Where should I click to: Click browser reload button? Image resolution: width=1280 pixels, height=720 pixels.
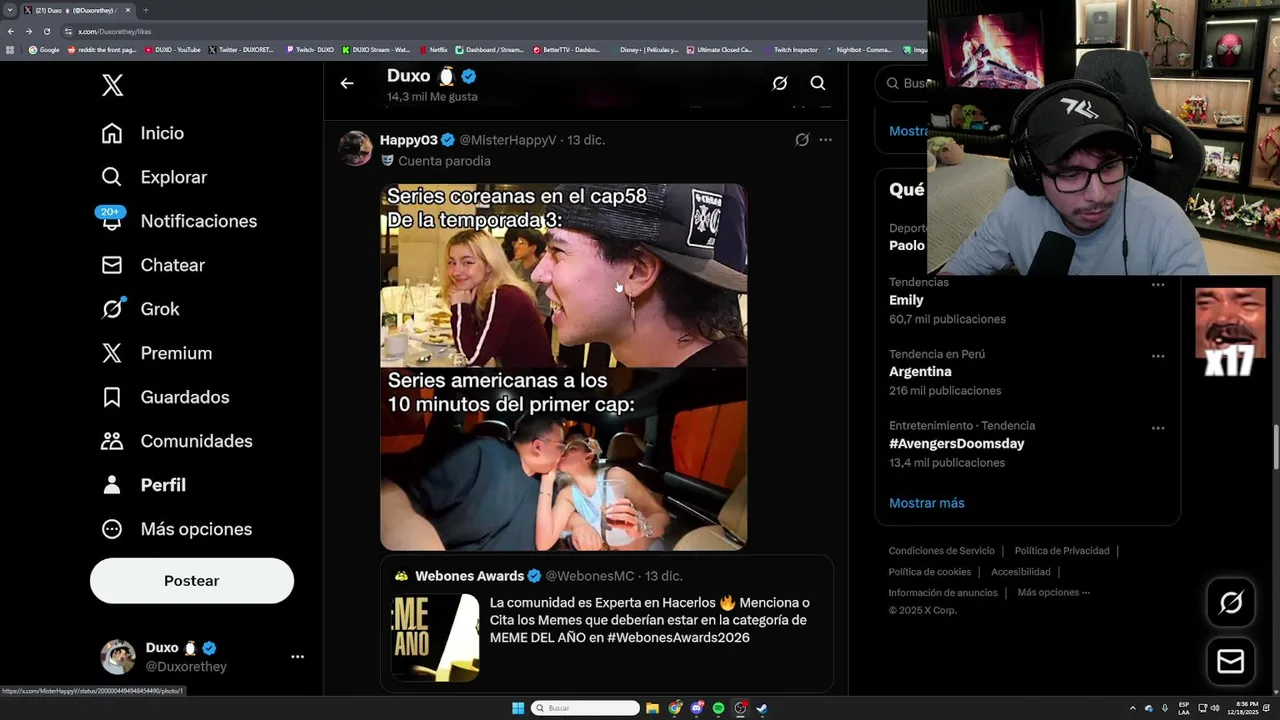pos(46,31)
